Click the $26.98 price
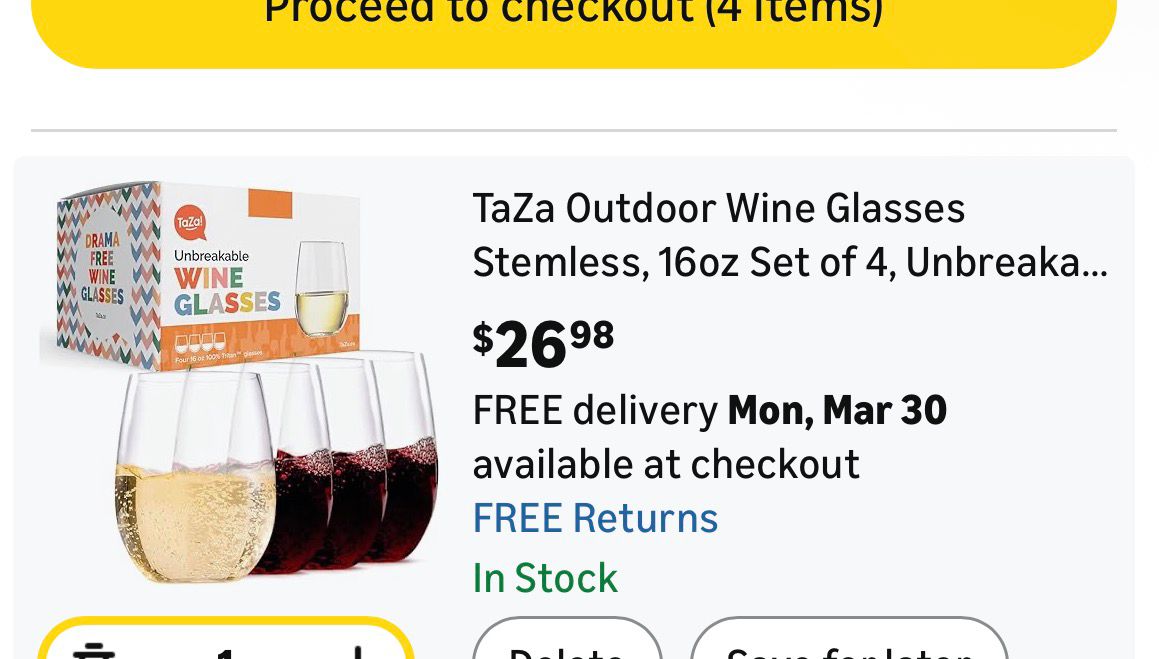Viewport: 1159px width, 659px height. tap(543, 345)
